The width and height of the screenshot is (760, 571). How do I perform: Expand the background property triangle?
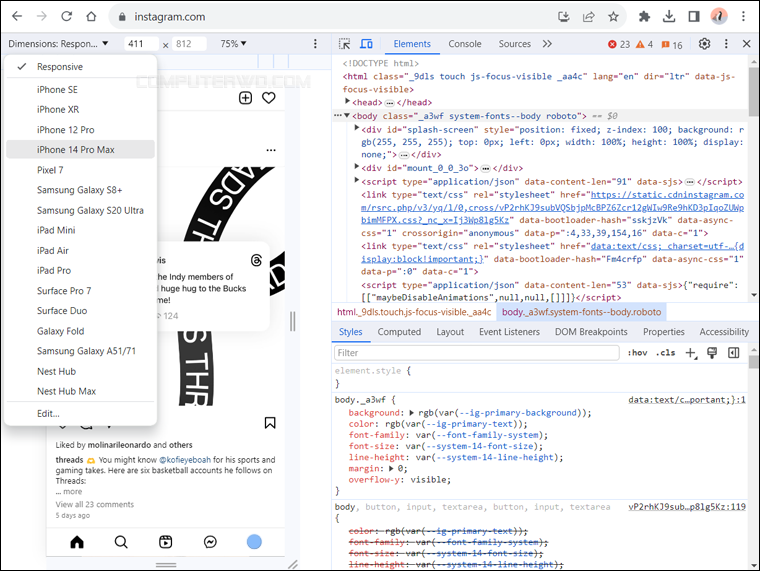(412, 413)
